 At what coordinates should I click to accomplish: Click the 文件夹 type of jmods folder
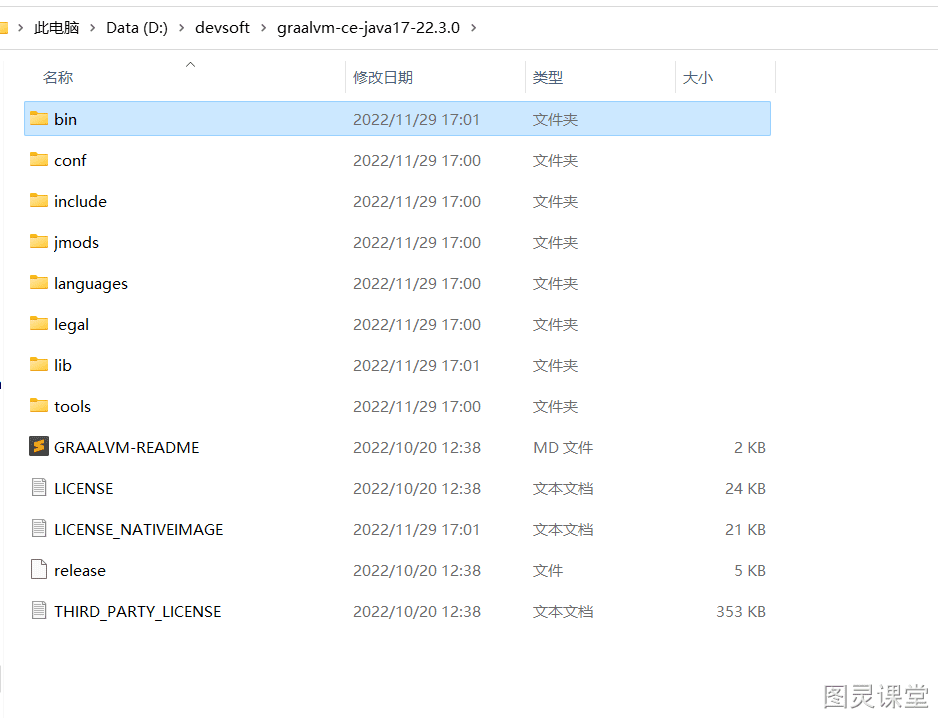pyautogui.click(x=555, y=242)
